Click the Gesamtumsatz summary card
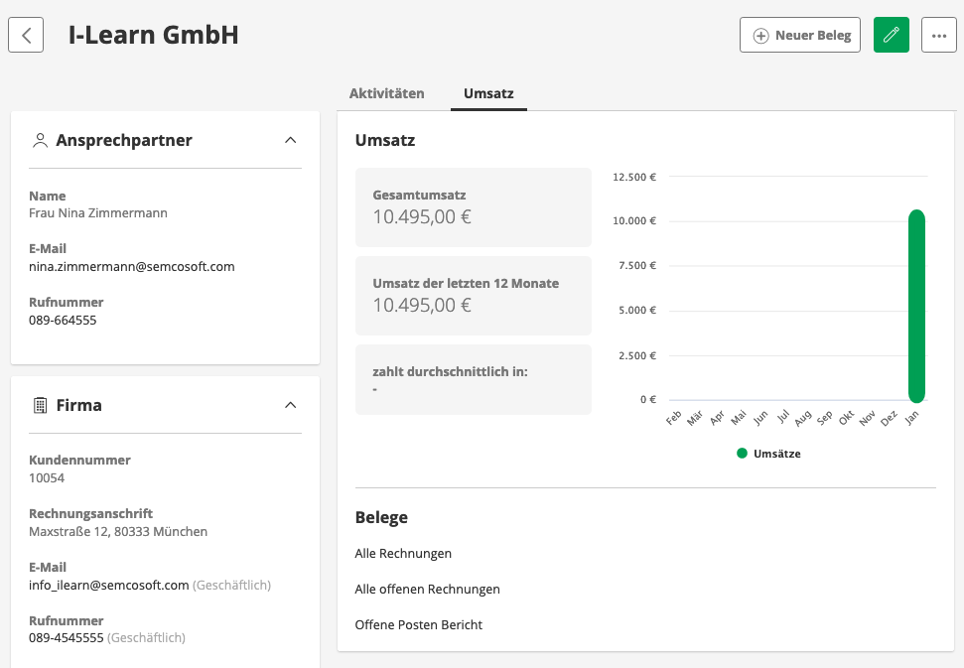Image resolution: width=964 pixels, height=668 pixels. [x=473, y=207]
